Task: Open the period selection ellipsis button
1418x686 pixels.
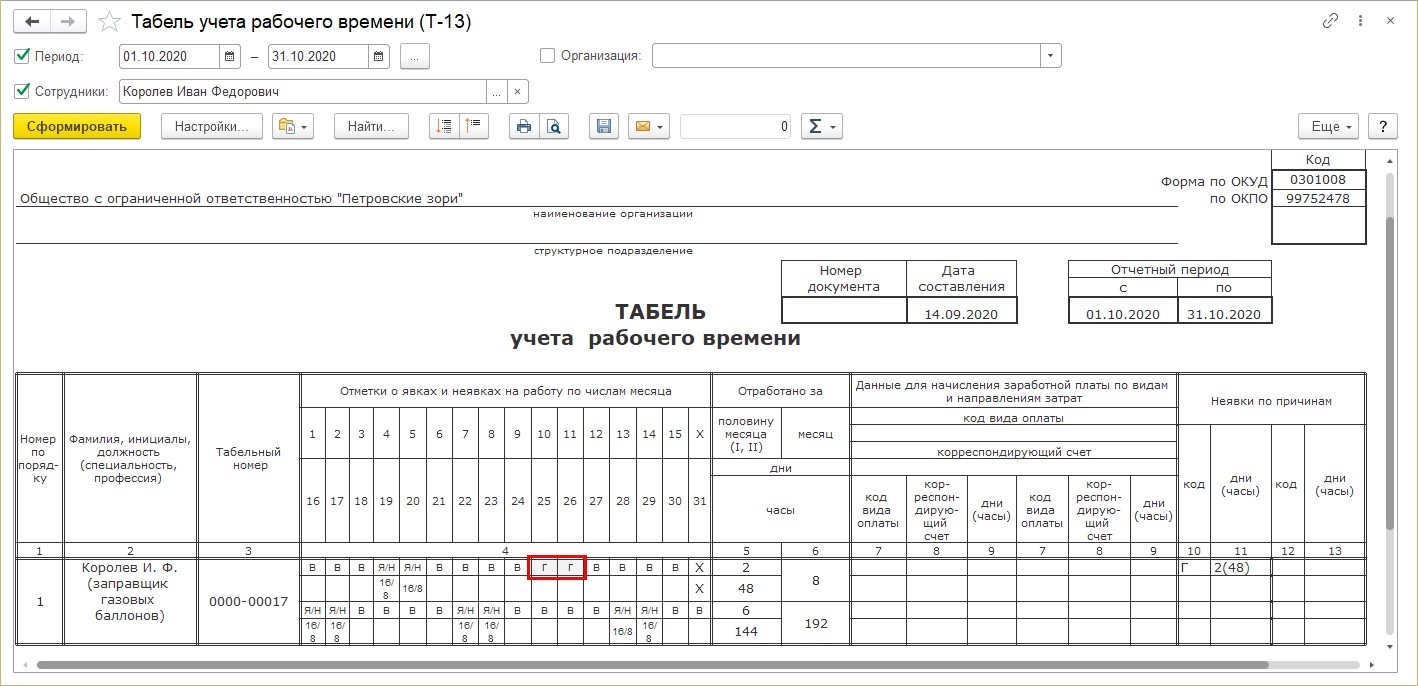Action: 415,56
